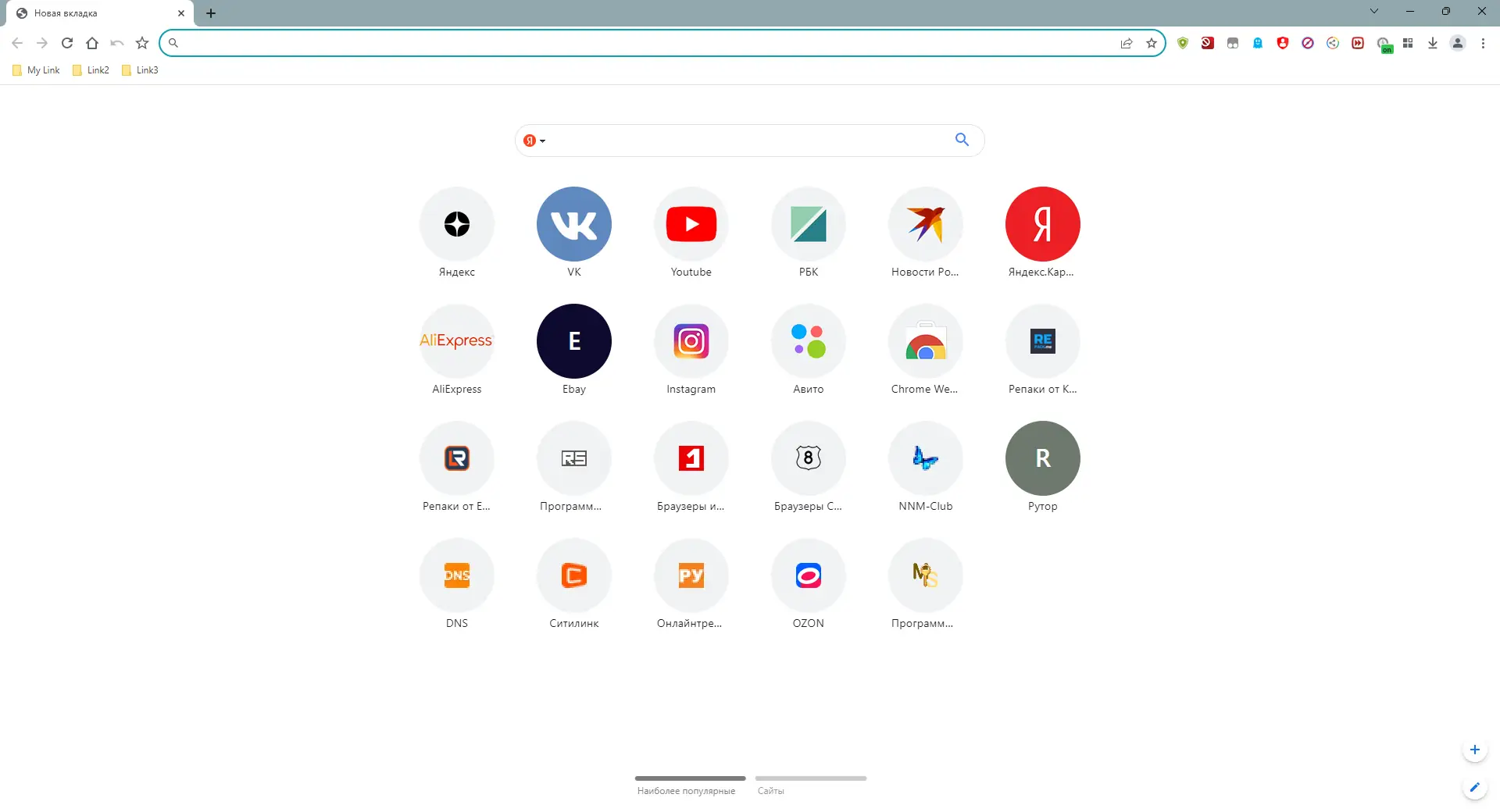The height and width of the screenshot is (812, 1500).
Task: Toggle the bookmark star in address bar
Action: click(x=1152, y=43)
